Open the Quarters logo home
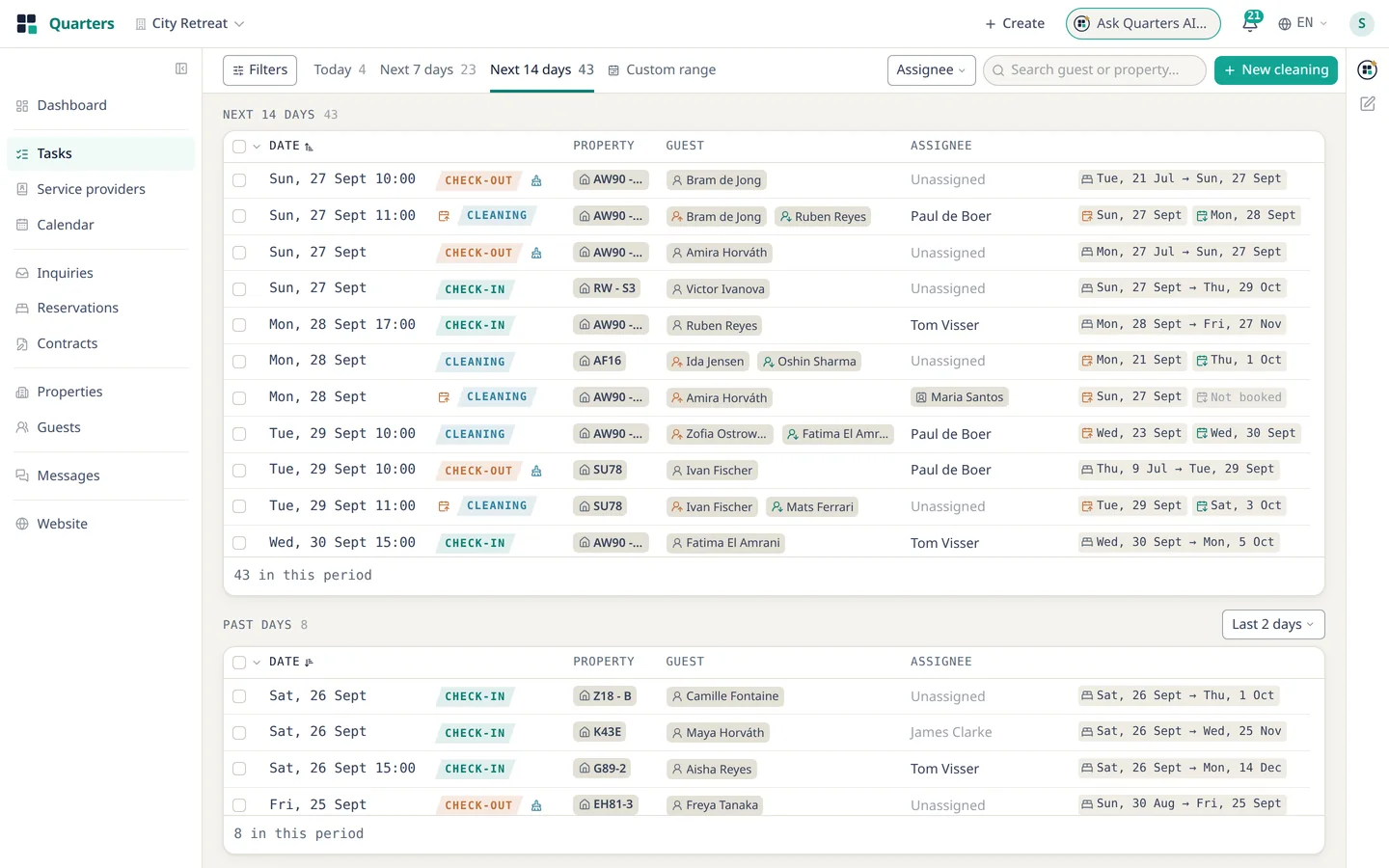The image size is (1389, 868). coord(66,23)
